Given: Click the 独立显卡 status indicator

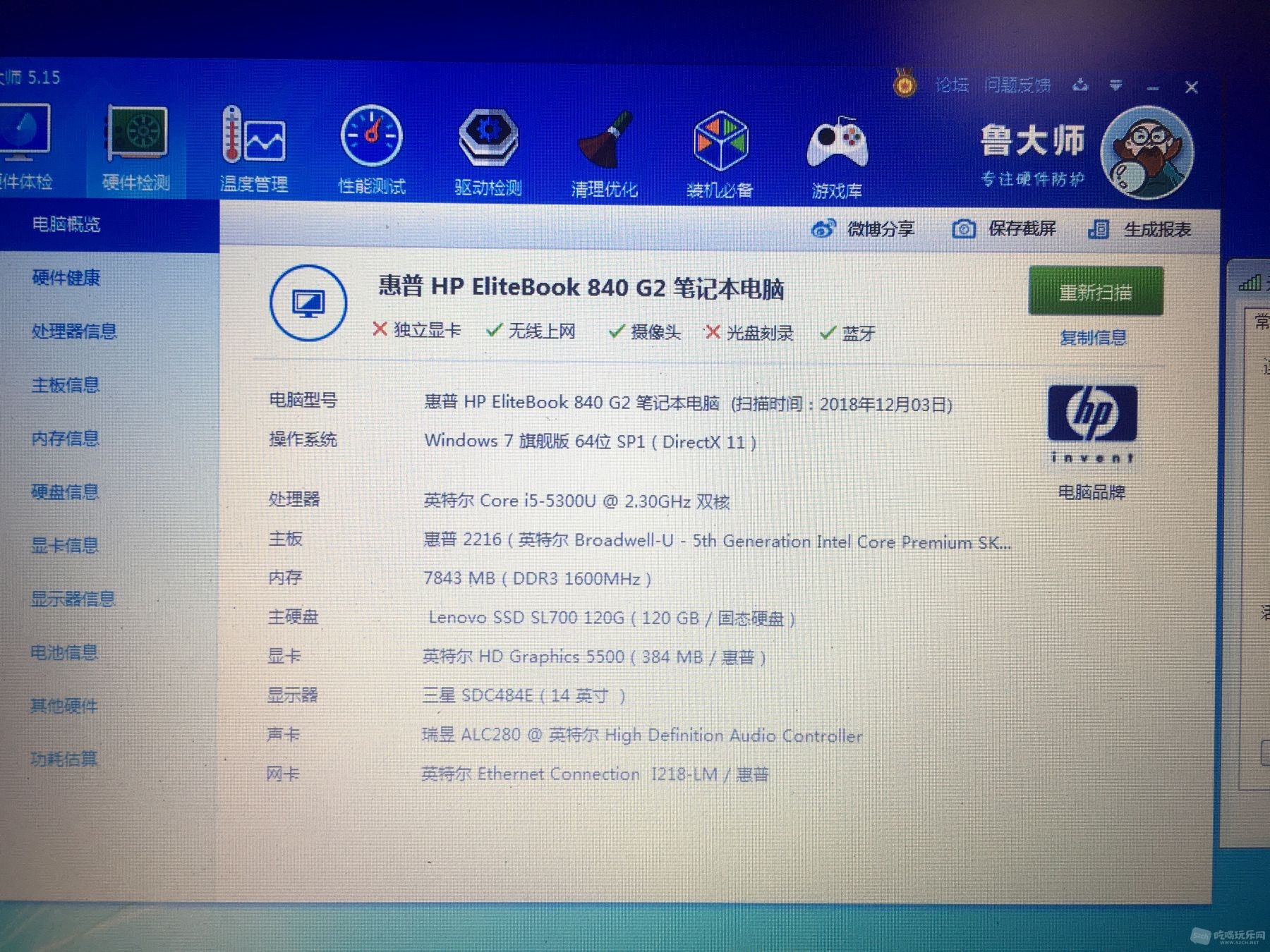Looking at the screenshot, I should coord(417,330).
